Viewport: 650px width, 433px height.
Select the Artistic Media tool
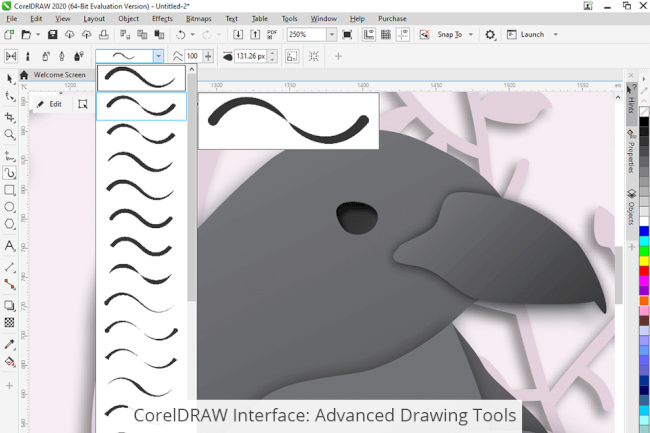click(x=9, y=173)
